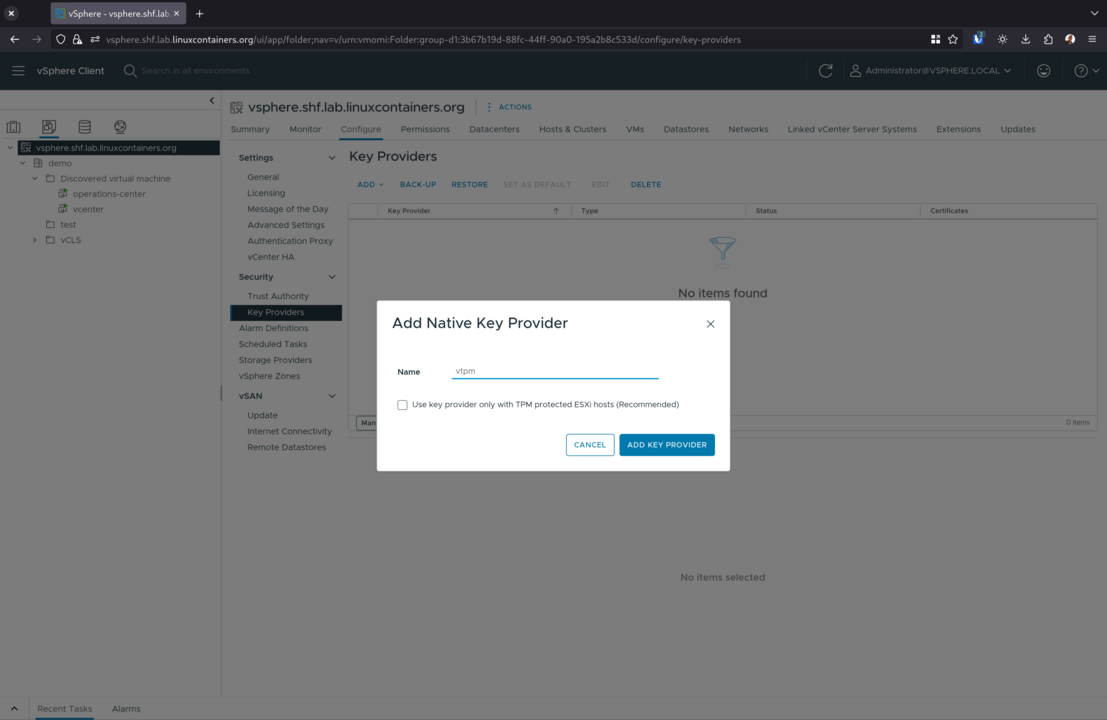Click the demo datacenter icon
Screen dimensions: 1107x720
38,163
